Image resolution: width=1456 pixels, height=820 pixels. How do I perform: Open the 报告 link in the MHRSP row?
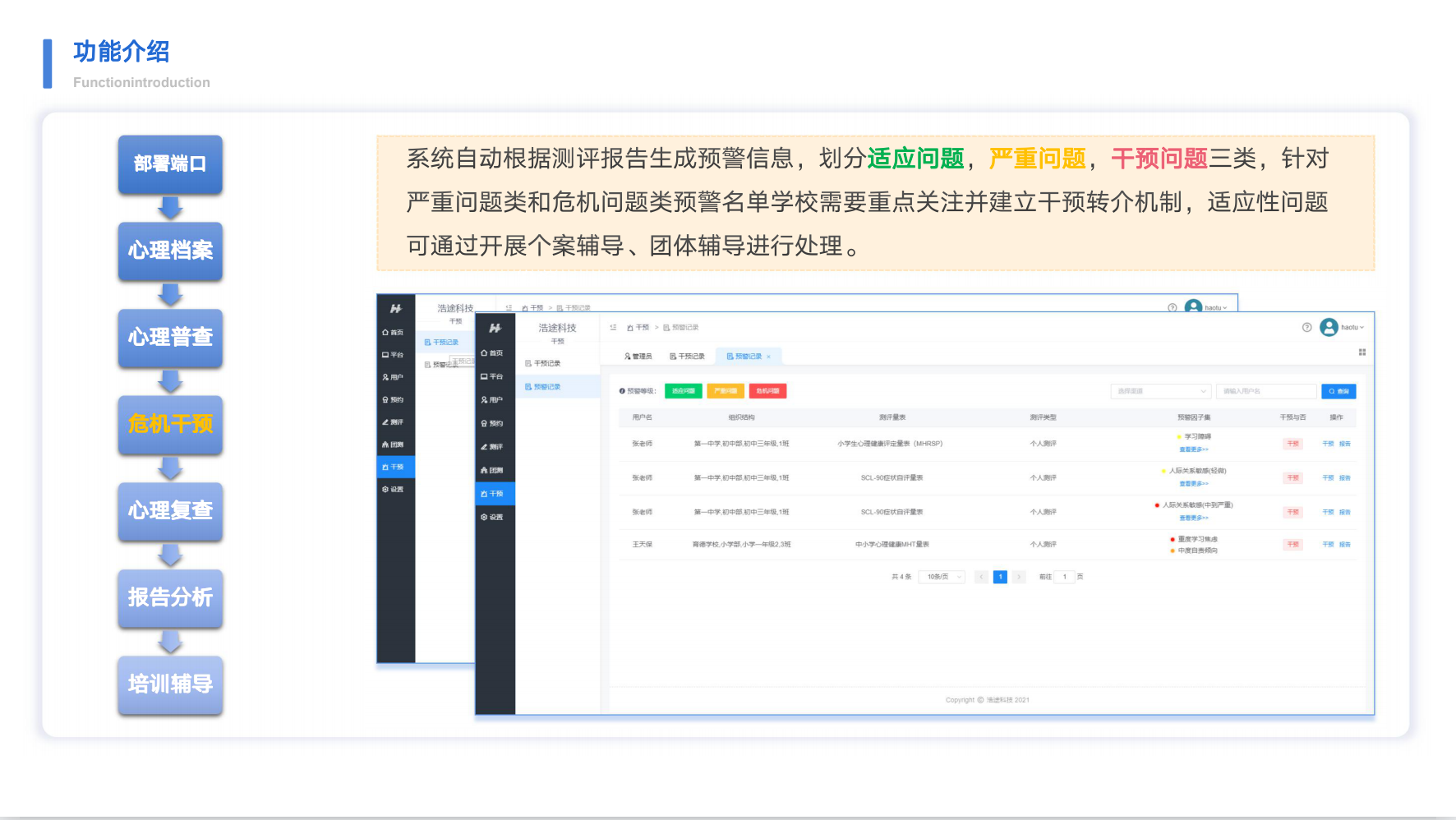coord(1345,444)
